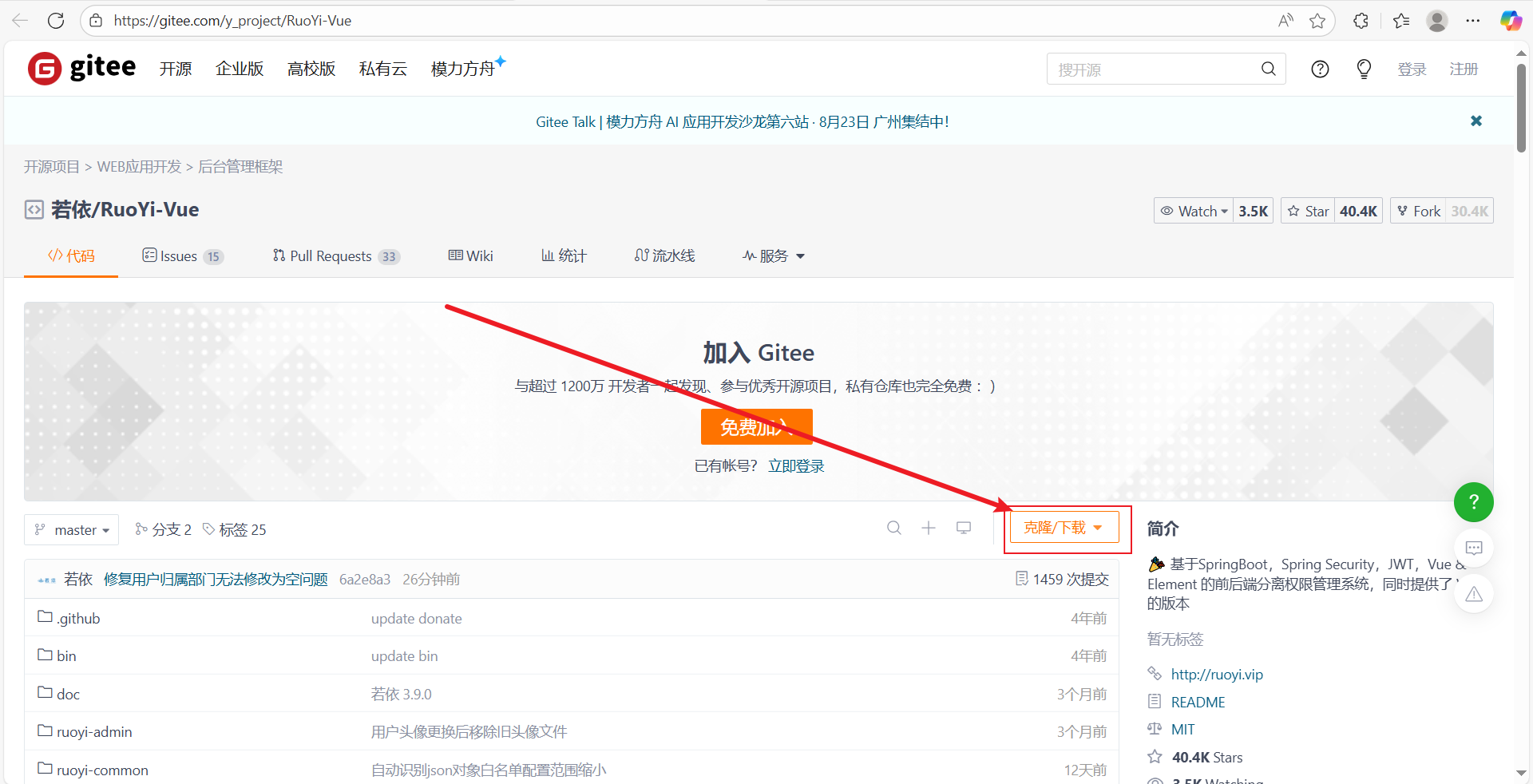1533x784 pixels.
Task: Click 企业版 in top navigation
Action: click(240, 69)
